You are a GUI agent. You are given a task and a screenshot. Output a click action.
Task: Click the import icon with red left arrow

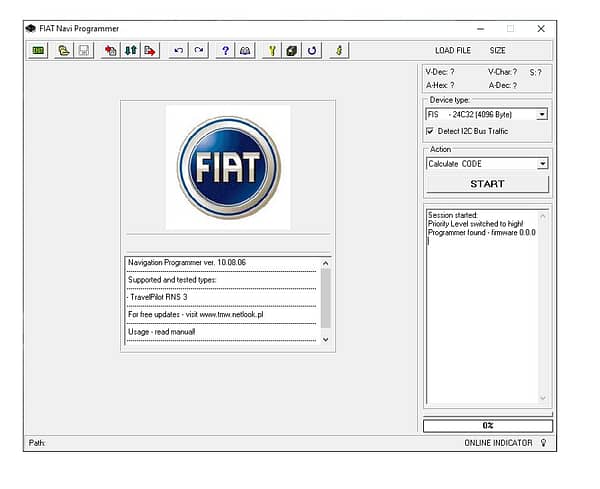tap(111, 50)
